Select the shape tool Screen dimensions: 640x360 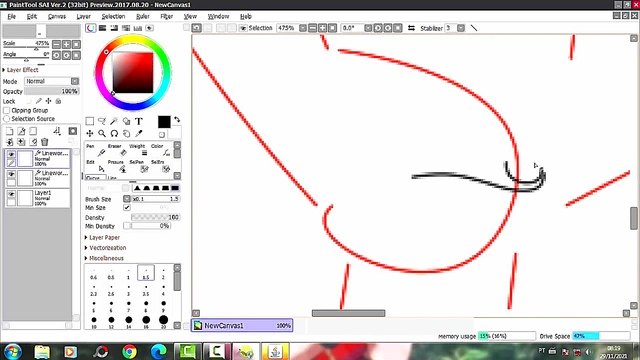127,121
